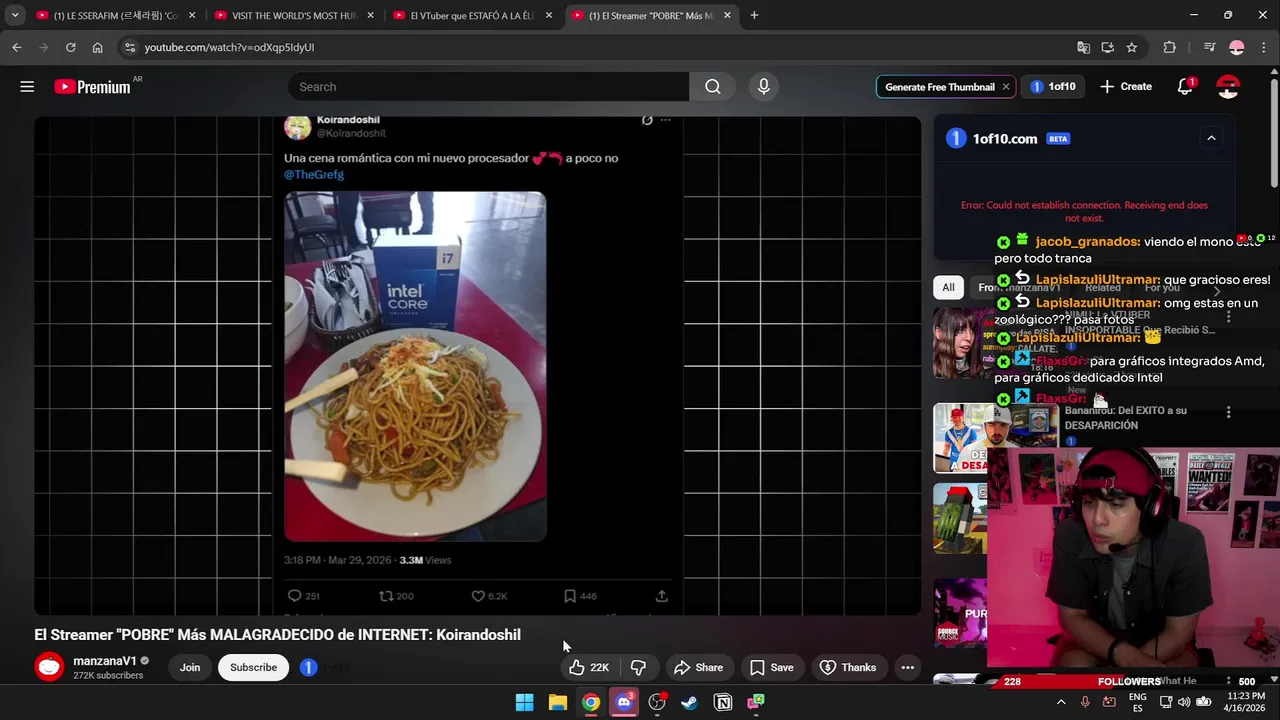Open the Chrome profile avatar

pyautogui.click(x=1237, y=47)
